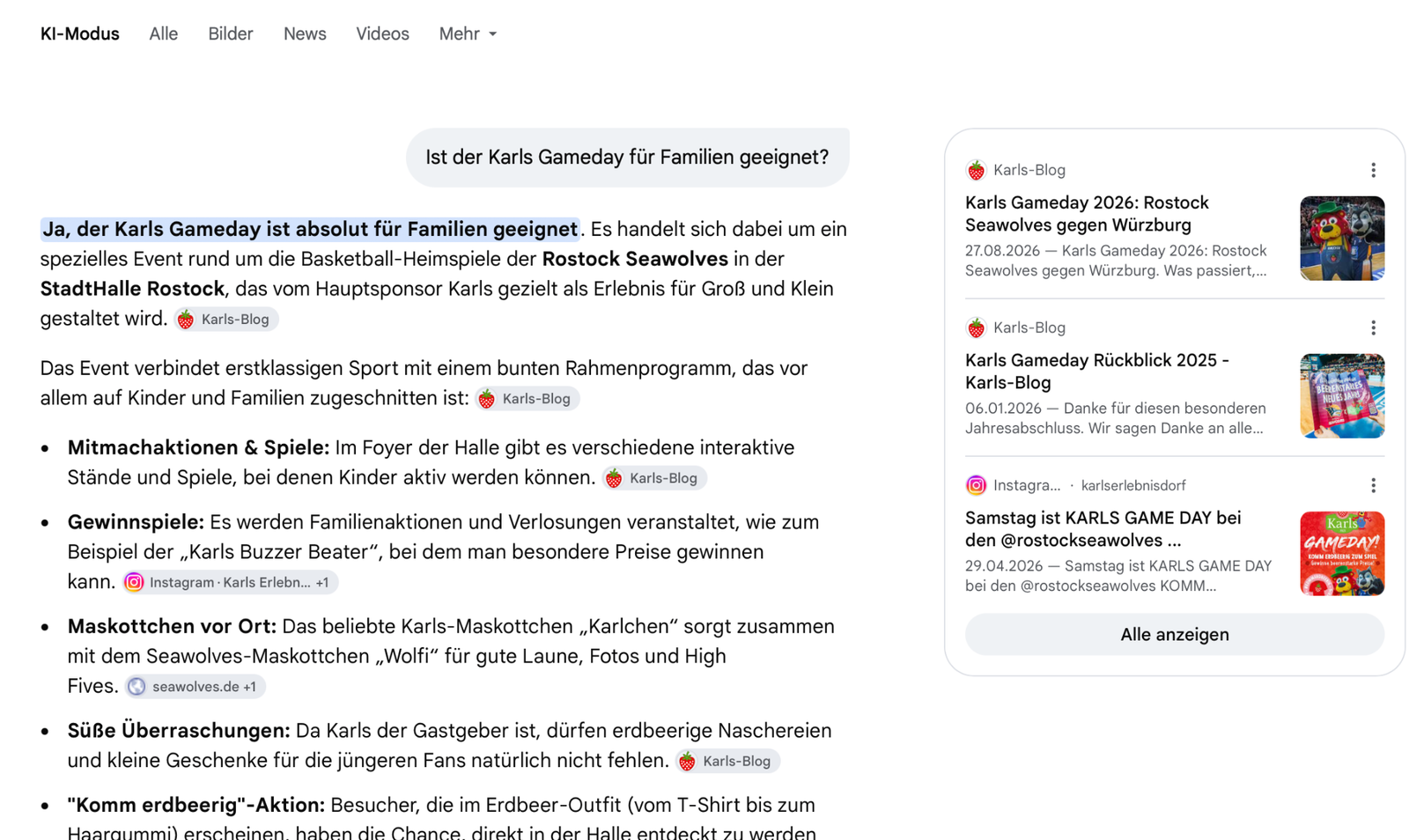Click date text '29.04.2026' in Instagram card
Image resolution: width=1409 pixels, height=840 pixels.
click(1002, 566)
